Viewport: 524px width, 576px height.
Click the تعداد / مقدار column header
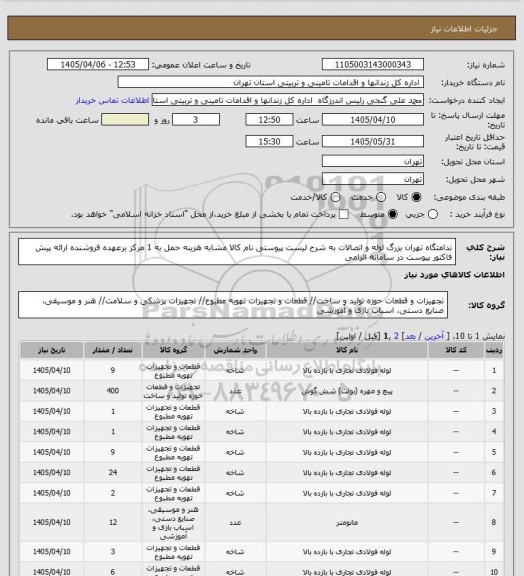coord(112,350)
